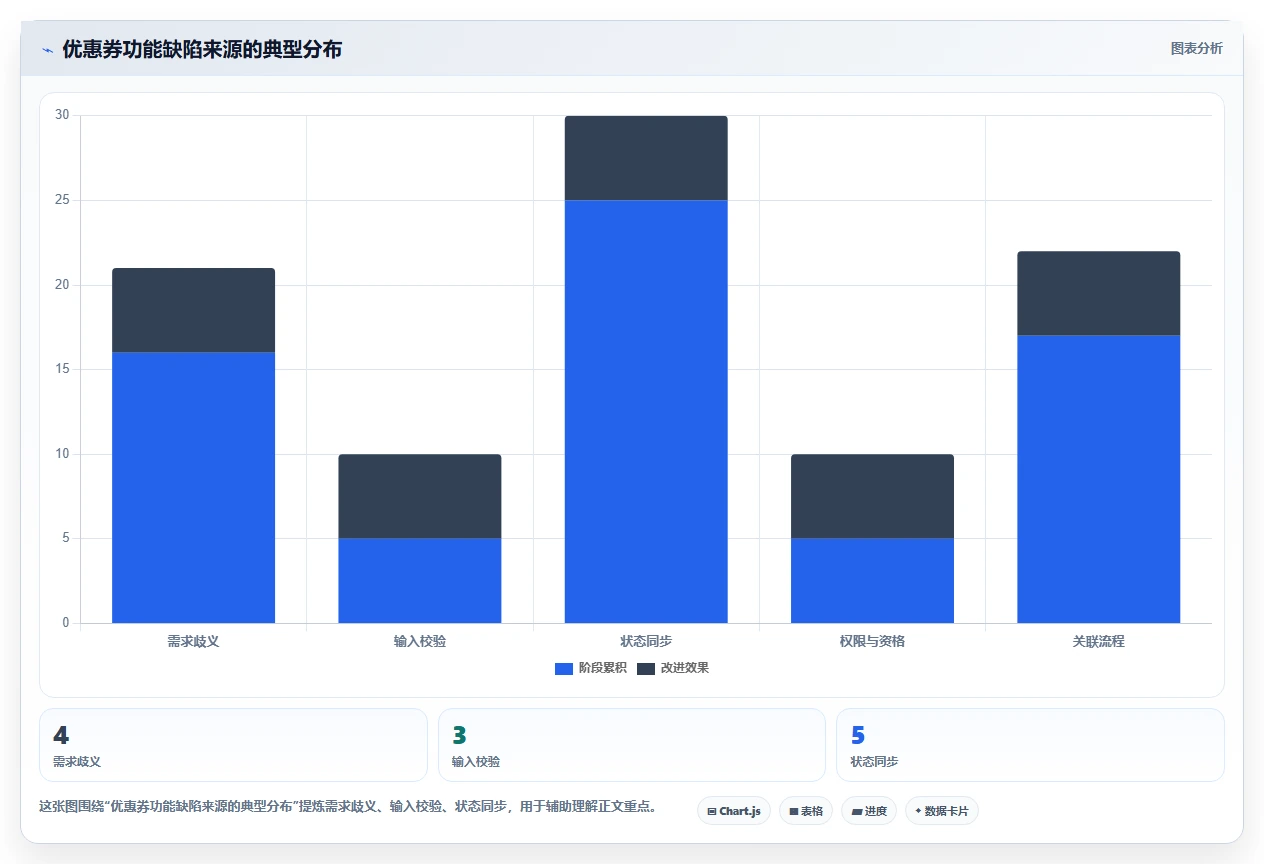Image resolution: width=1264 pixels, height=864 pixels.
Task: Click the dark segment of 需求歧义 bar
Action: 193,310
